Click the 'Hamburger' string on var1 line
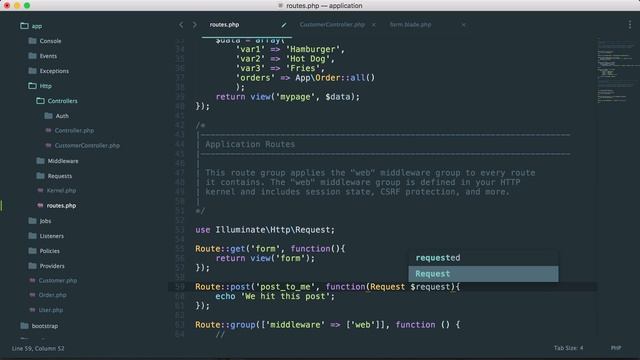This screenshot has height=360, width=640. pyautogui.click(x=313, y=49)
